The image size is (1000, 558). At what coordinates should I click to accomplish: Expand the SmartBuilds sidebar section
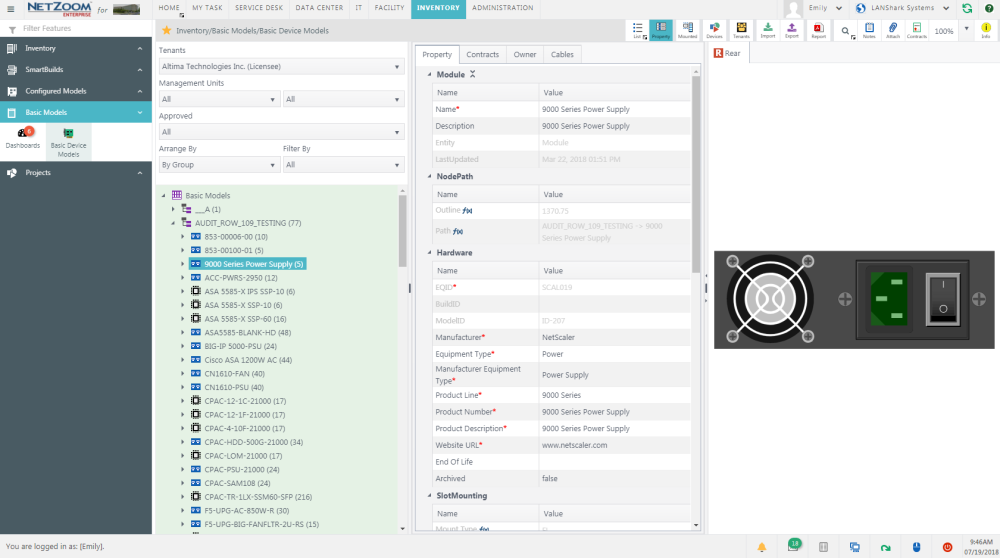coord(76,70)
